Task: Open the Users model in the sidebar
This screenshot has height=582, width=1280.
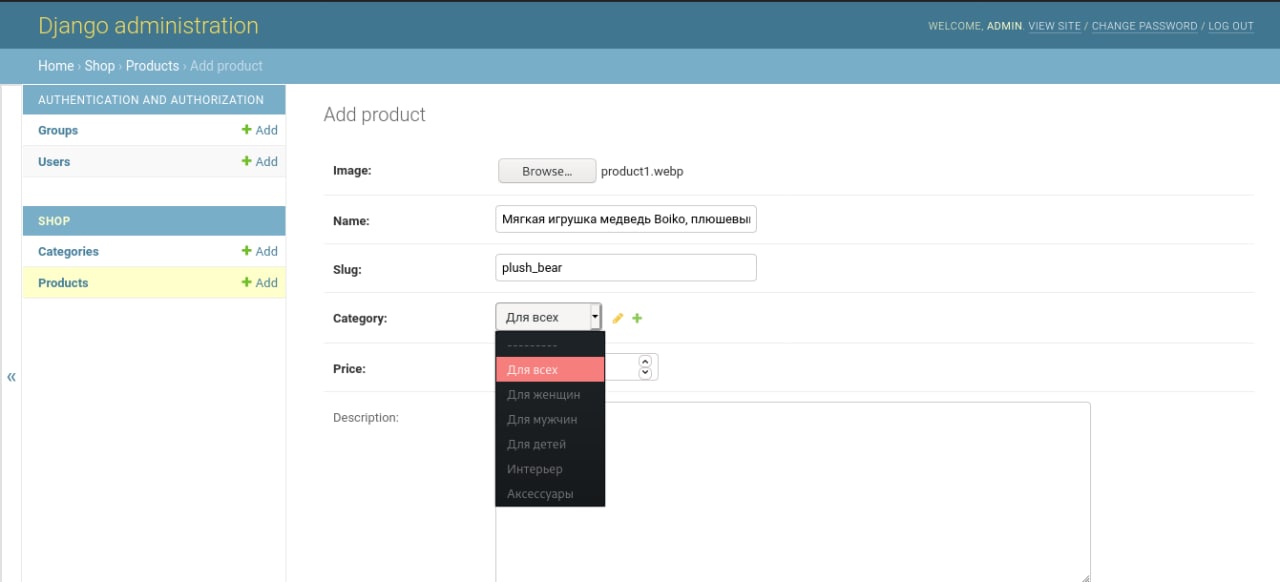Action: (x=54, y=161)
